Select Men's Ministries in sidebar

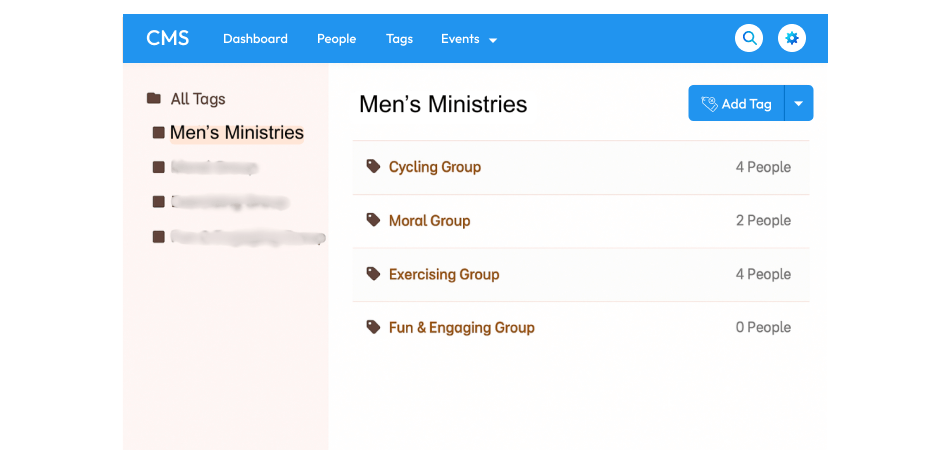point(236,133)
